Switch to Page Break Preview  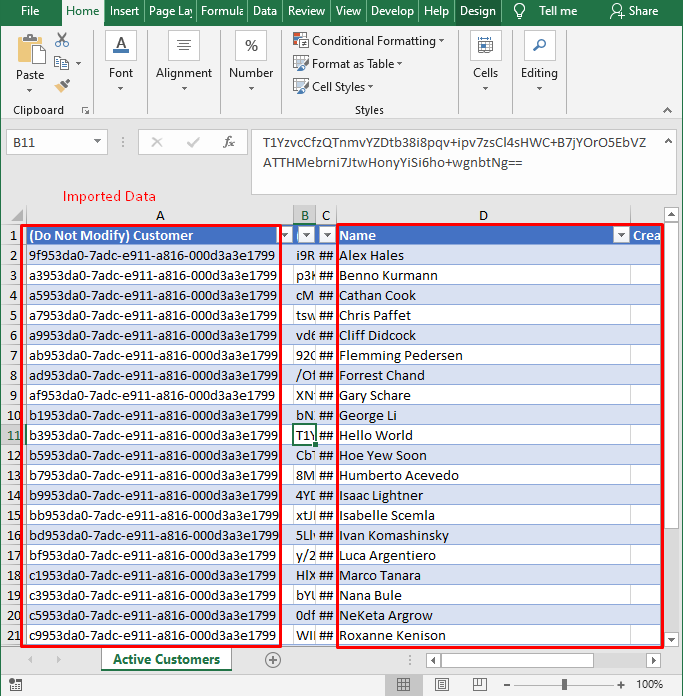click(479, 684)
